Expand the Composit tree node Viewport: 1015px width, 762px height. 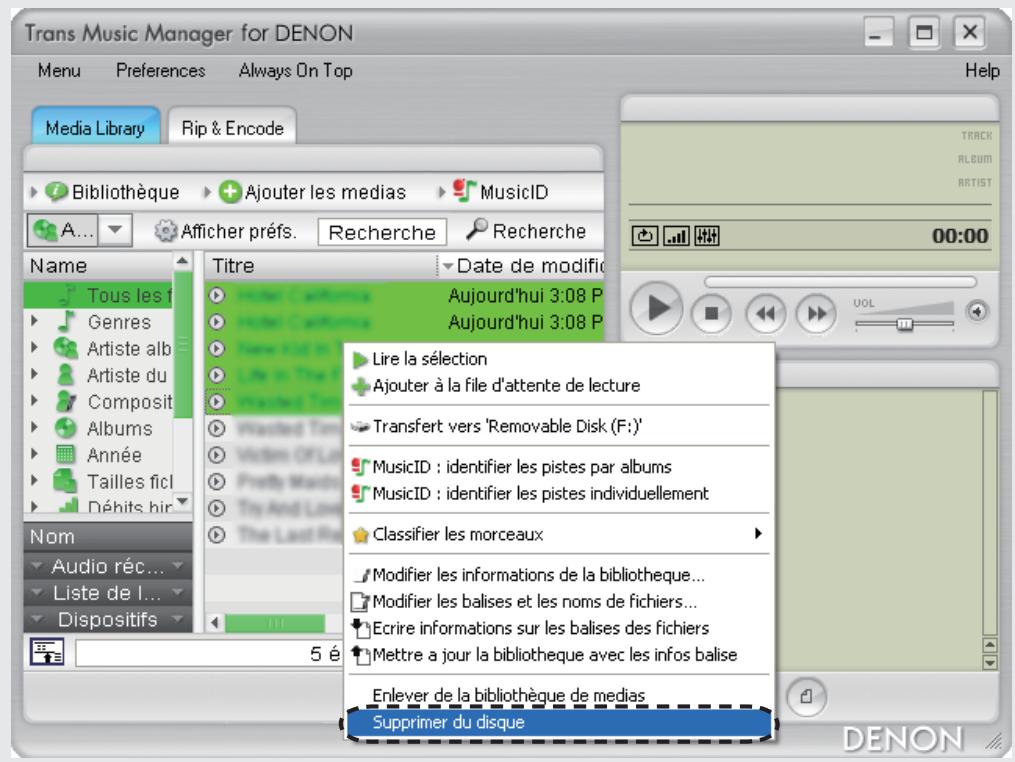click(34, 401)
